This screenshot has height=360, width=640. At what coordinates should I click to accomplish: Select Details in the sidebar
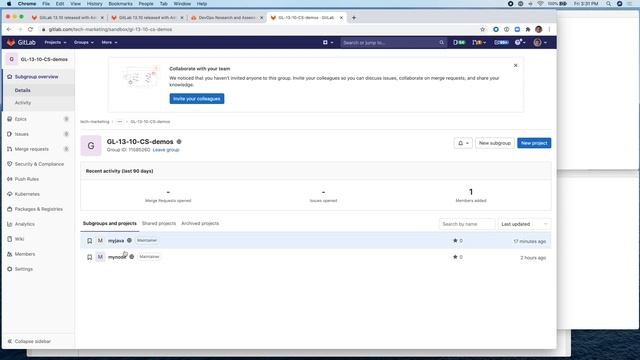click(x=22, y=90)
